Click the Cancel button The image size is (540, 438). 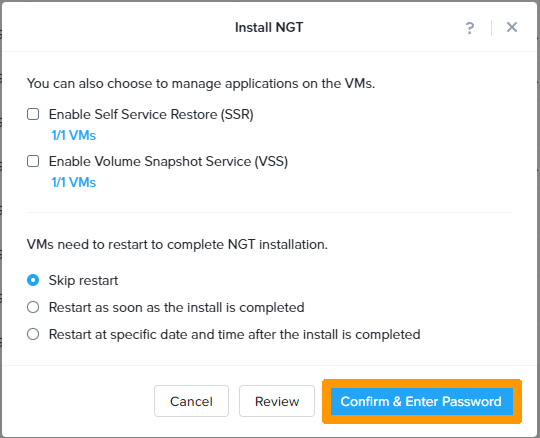[x=191, y=401]
